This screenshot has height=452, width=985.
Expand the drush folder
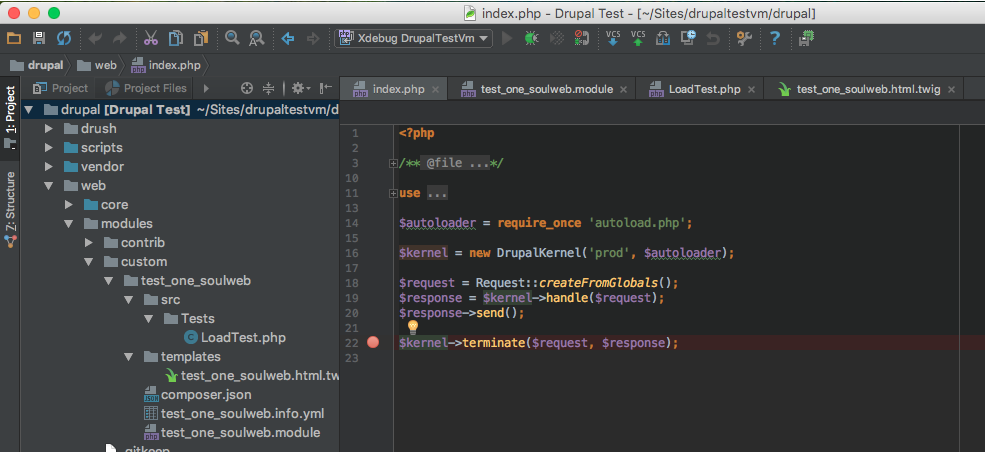tap(48, 129)
